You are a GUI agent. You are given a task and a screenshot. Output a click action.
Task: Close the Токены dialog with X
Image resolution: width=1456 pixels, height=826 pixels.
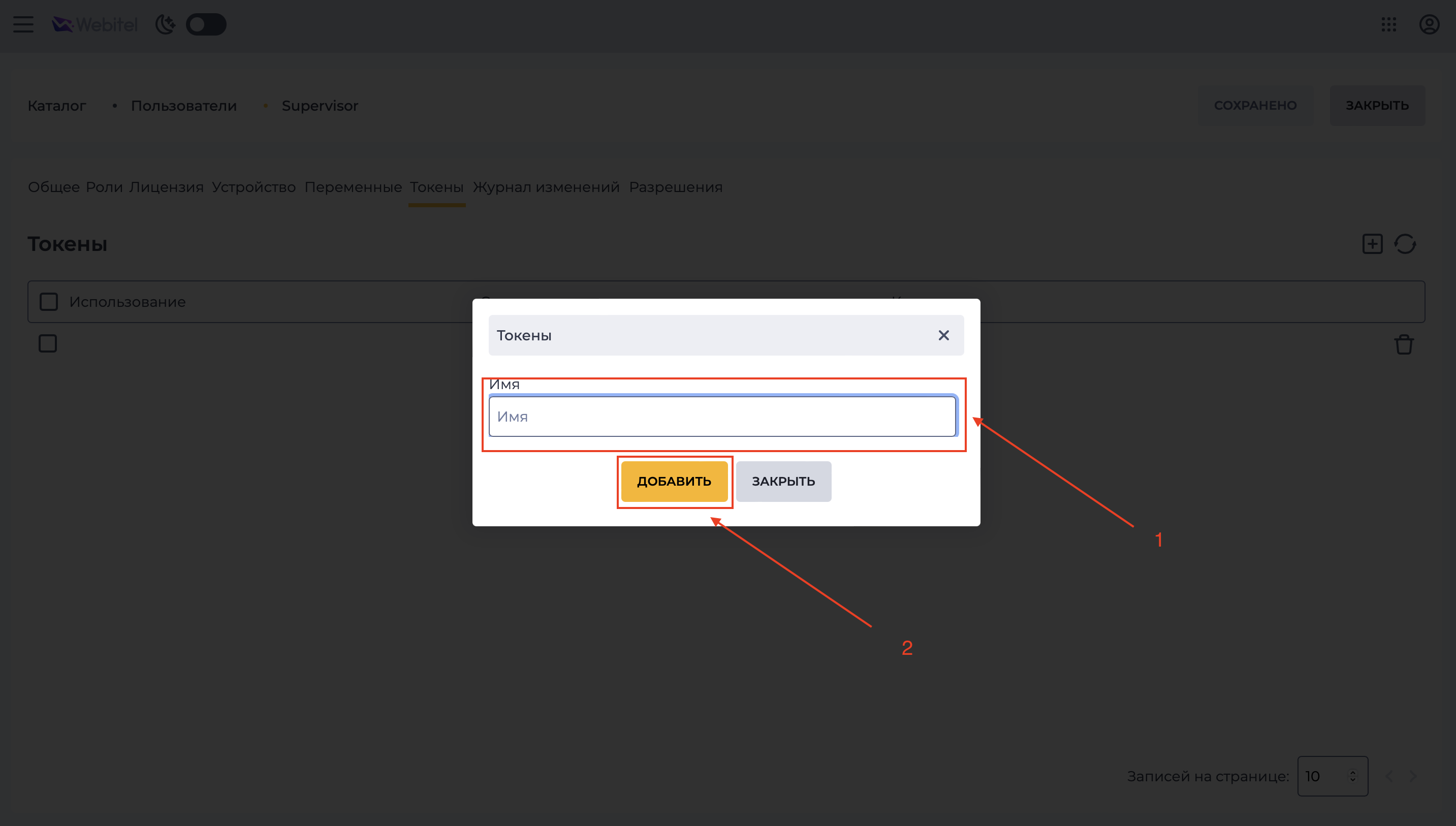[x=944, y=335]
